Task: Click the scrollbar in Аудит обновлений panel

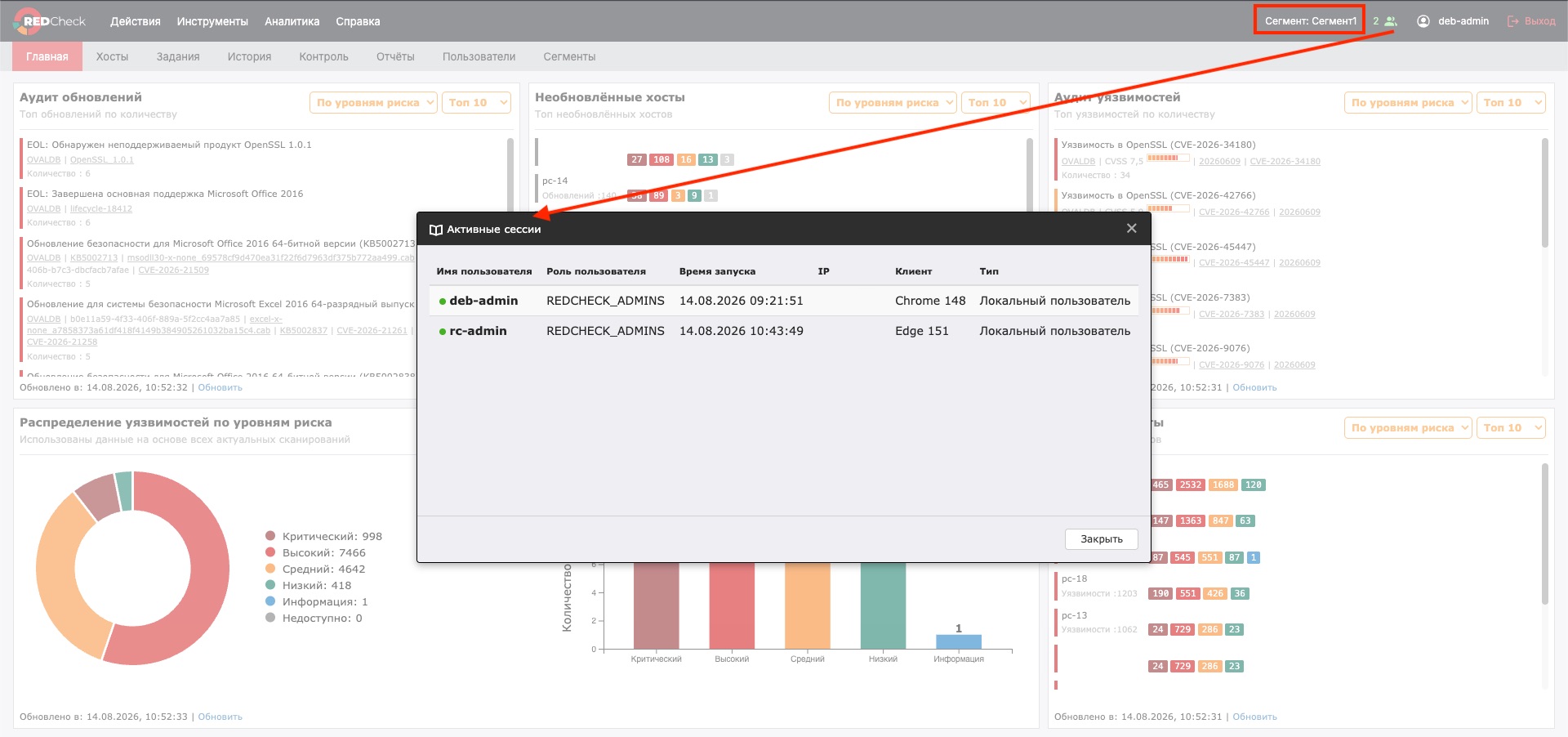Action: point(510,176)
